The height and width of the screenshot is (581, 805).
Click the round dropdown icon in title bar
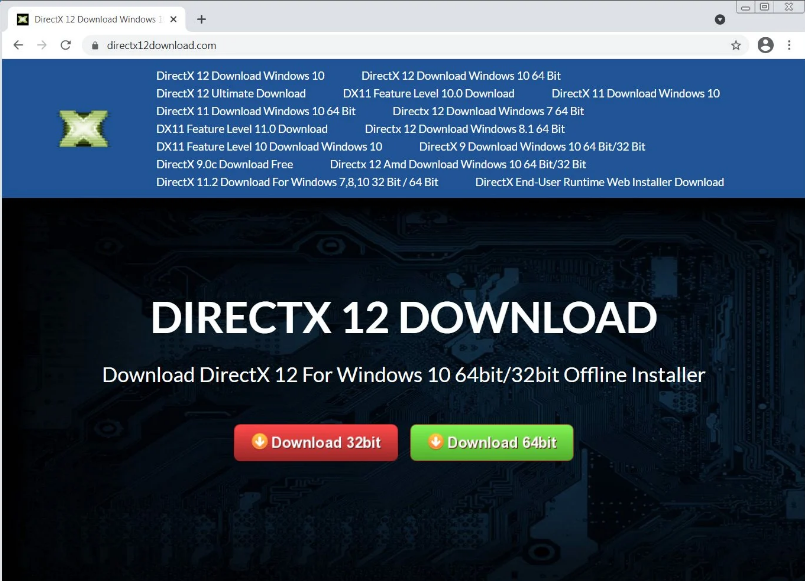[x=720, y=20]
